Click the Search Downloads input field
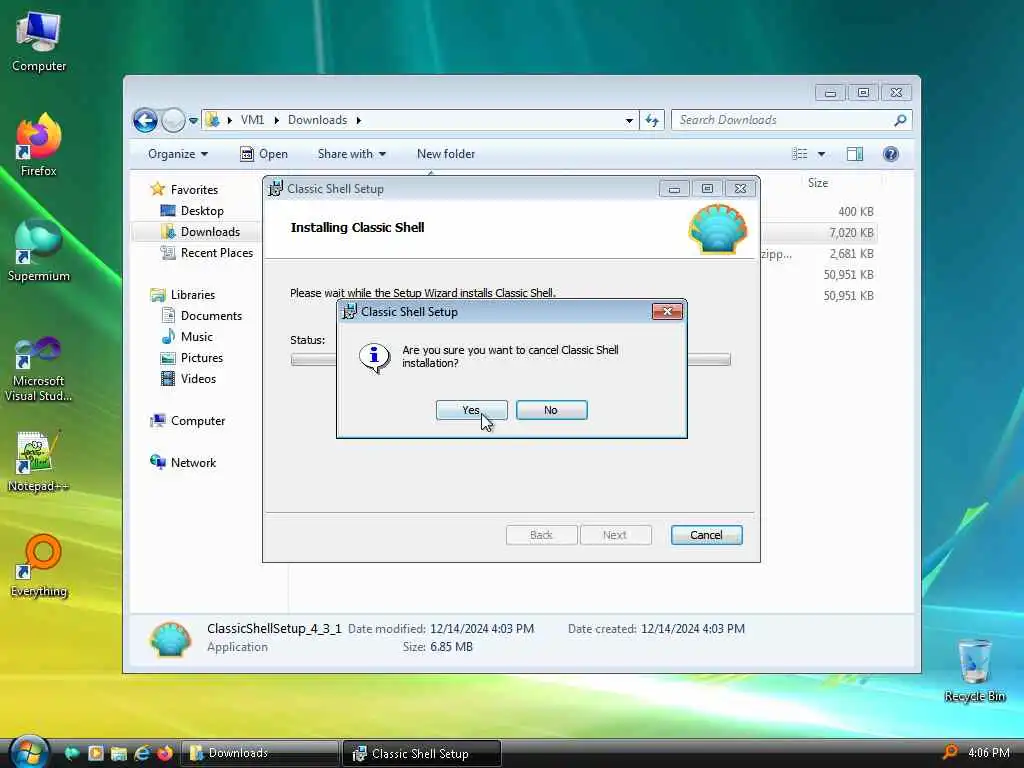The width and height of the screenshot is (1024, 768). tap(783, 120)
